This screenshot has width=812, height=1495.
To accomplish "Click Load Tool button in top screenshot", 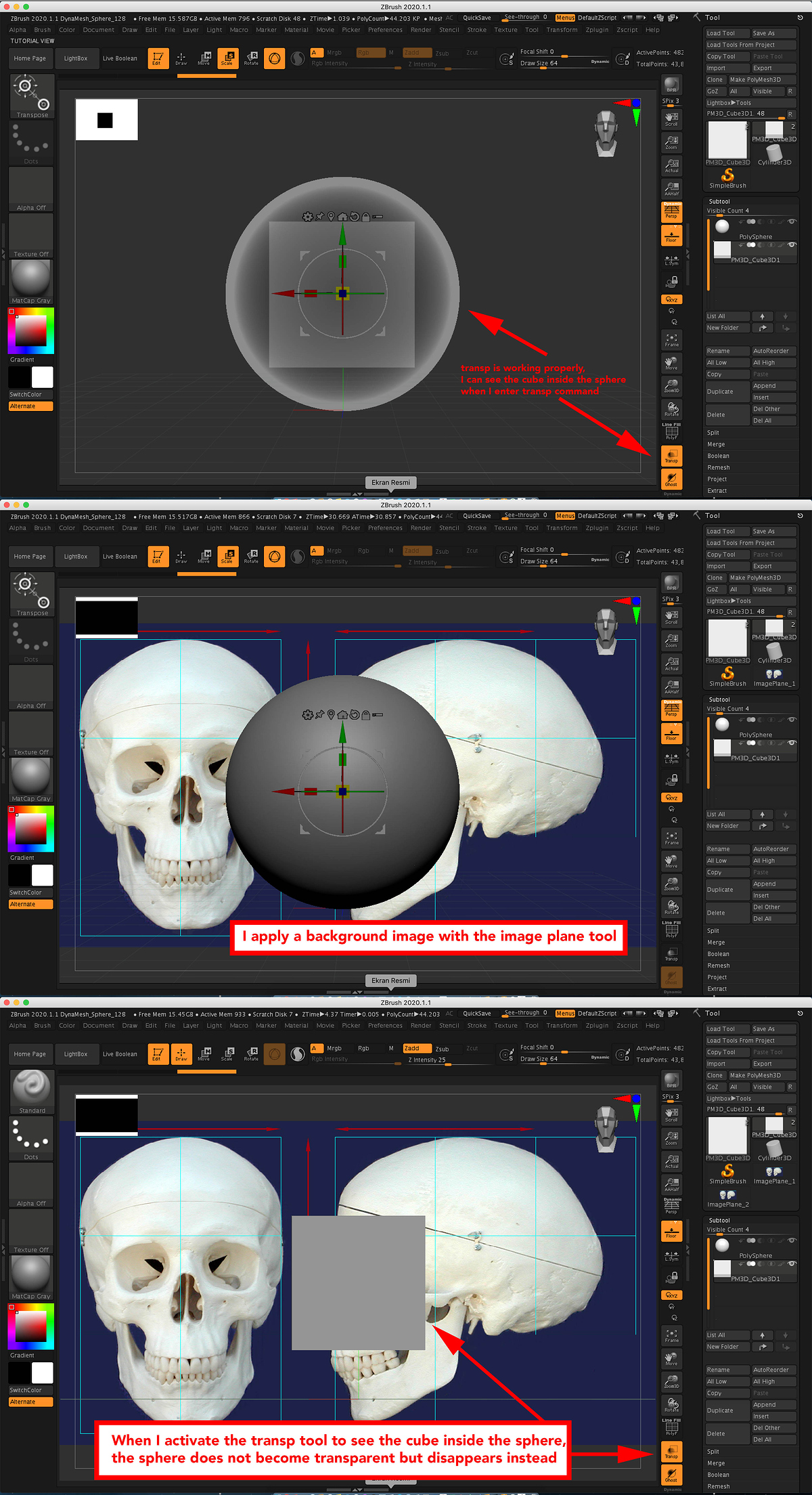I will 727,33.
